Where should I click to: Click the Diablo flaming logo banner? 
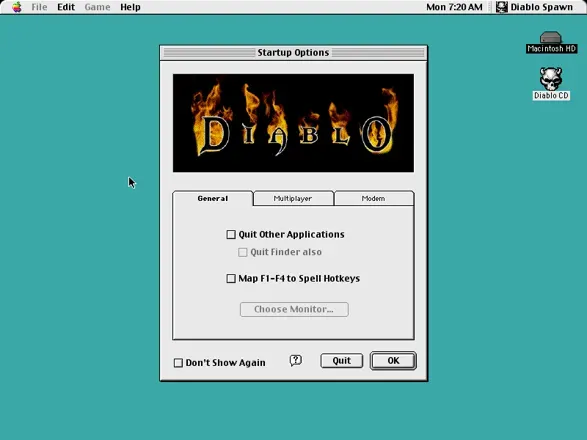point(294,123)
